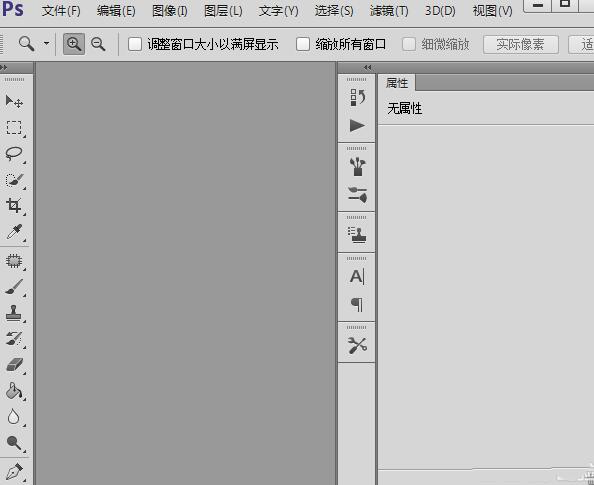594x485 pixels.
Task: Enable 调整窗口大小以满屏显示 checkbox
Action: pyautogui.click(x=135, y=44)
